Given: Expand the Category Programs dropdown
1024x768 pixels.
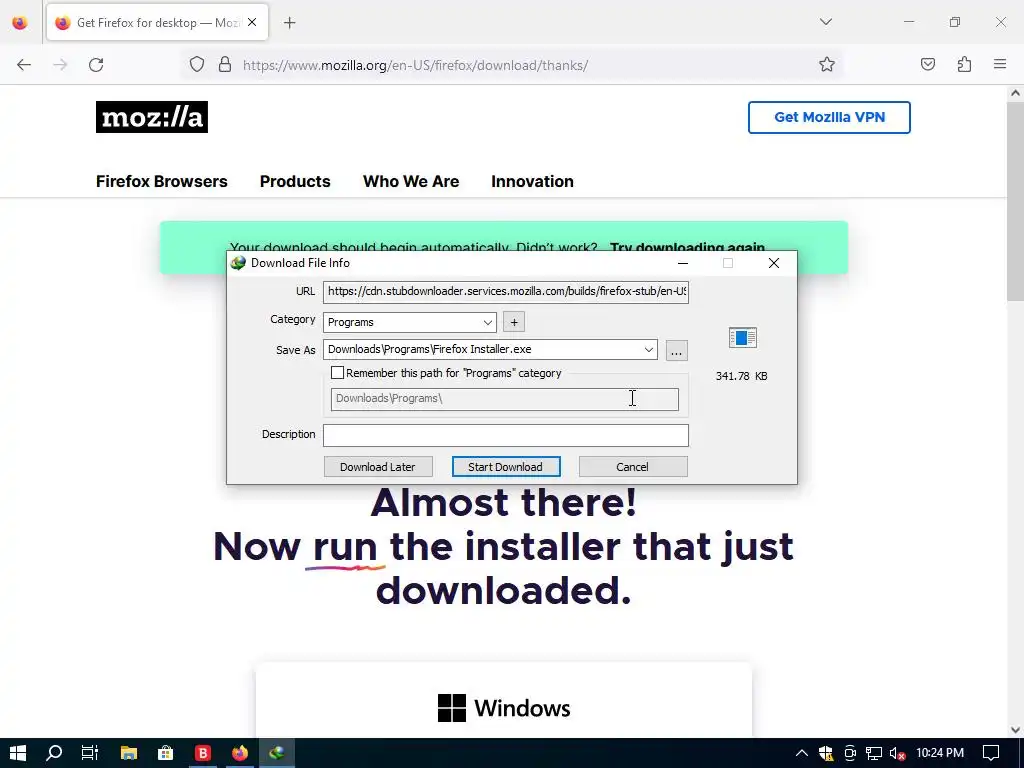Looking at the screenshot, I should tap(487, 323).
